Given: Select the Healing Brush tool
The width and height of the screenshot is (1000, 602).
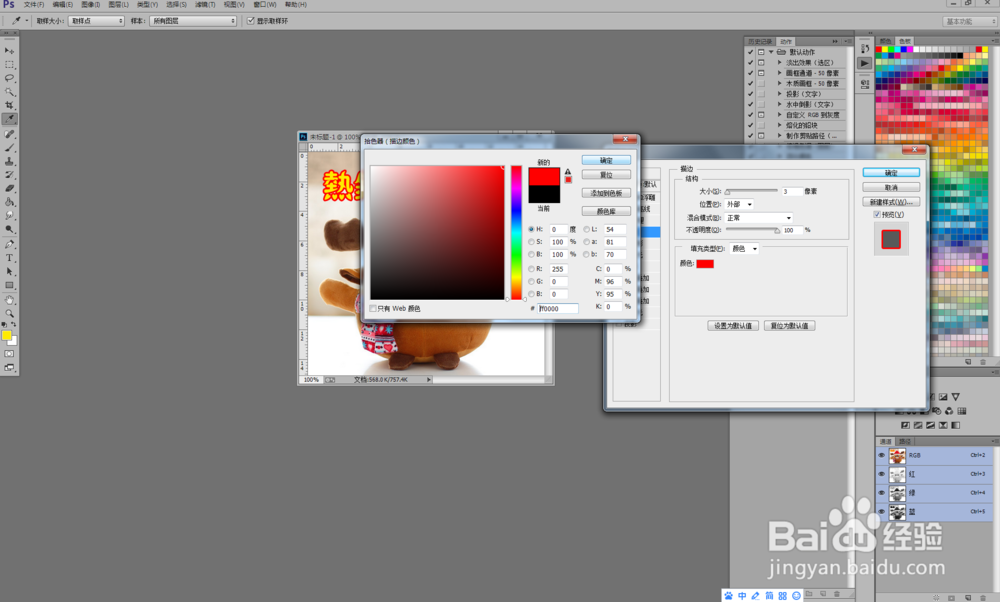Looking at the screenshot, I should [10, 134].
